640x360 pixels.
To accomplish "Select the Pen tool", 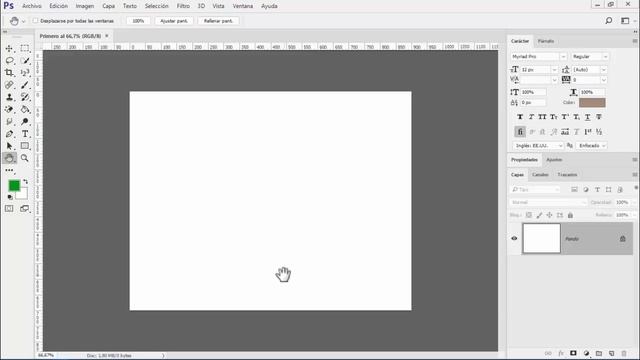I will coord(9,134).
